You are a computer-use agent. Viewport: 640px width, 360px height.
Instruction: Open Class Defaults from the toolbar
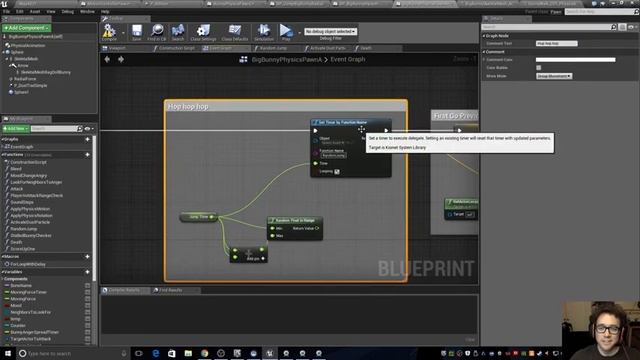tap(235, 32)
